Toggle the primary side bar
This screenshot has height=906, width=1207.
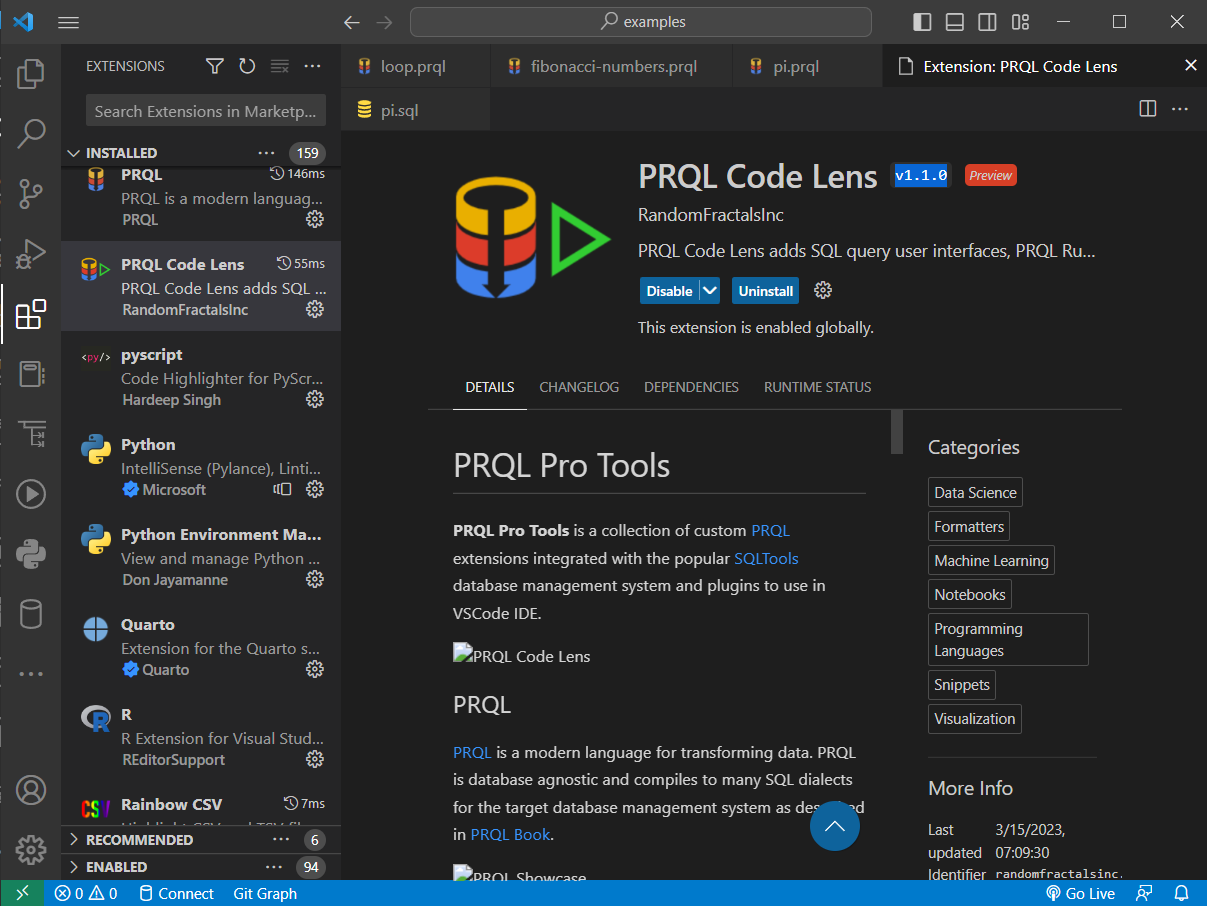[922, 22]
